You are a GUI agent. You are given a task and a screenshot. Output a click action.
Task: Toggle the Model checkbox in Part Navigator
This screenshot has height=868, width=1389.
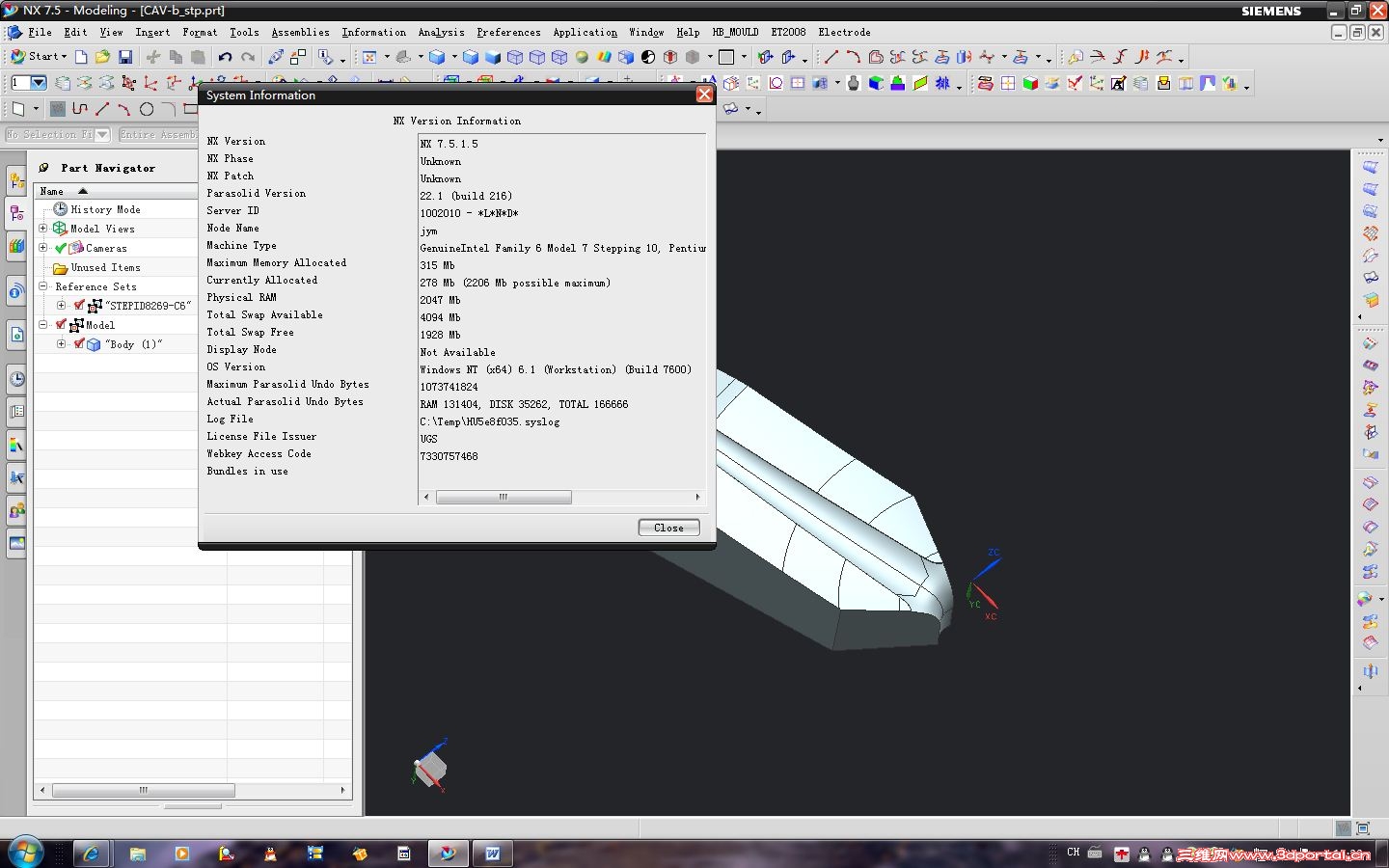pyautogui.click(x=61, y=325)
